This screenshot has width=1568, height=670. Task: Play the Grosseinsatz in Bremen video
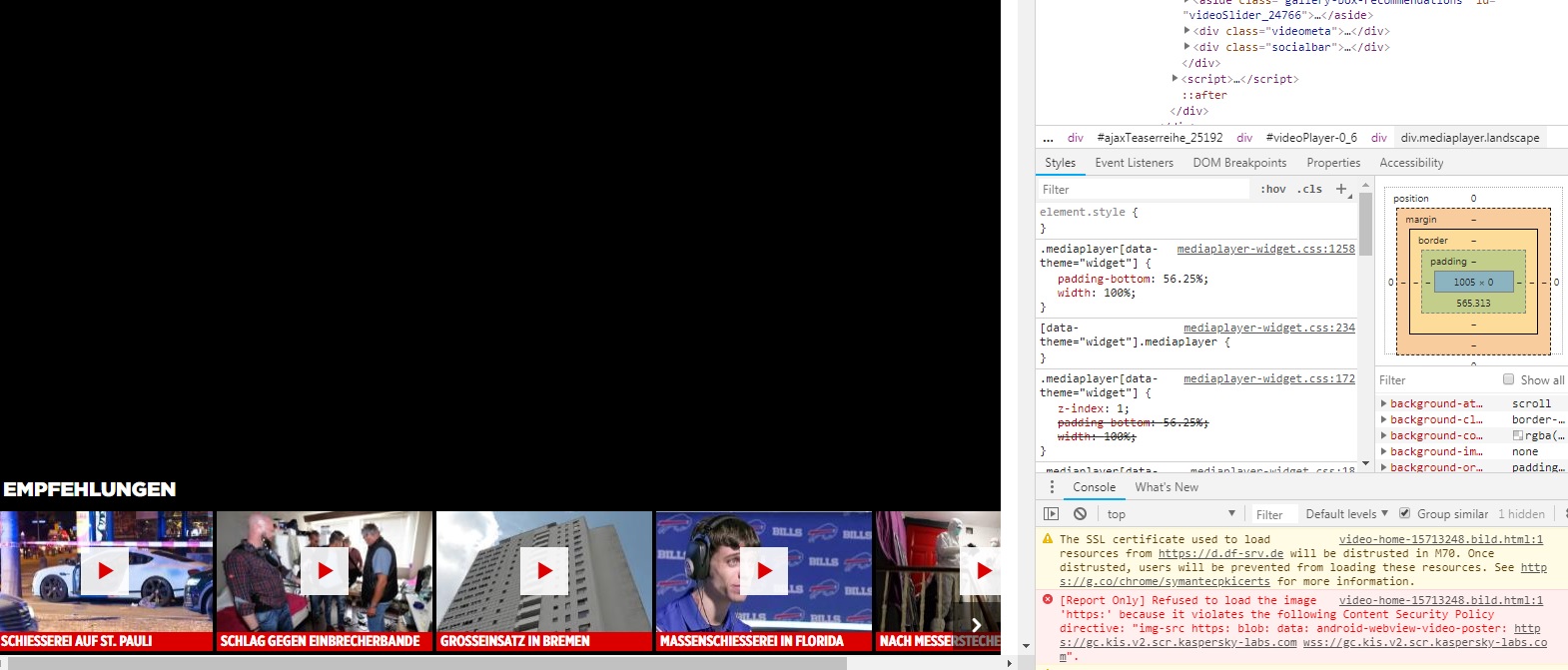click(x=544, y=571)
